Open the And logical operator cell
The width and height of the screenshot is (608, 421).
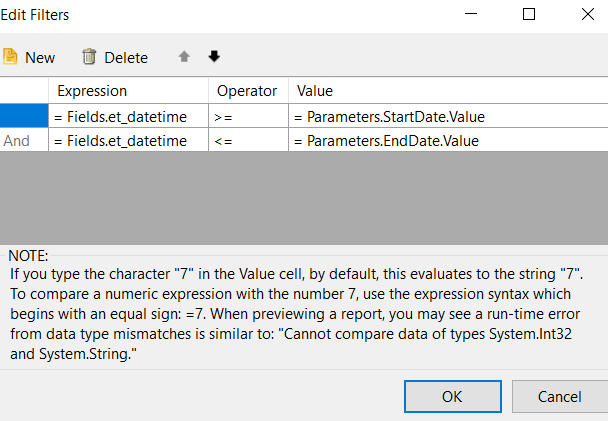point(23,141)
